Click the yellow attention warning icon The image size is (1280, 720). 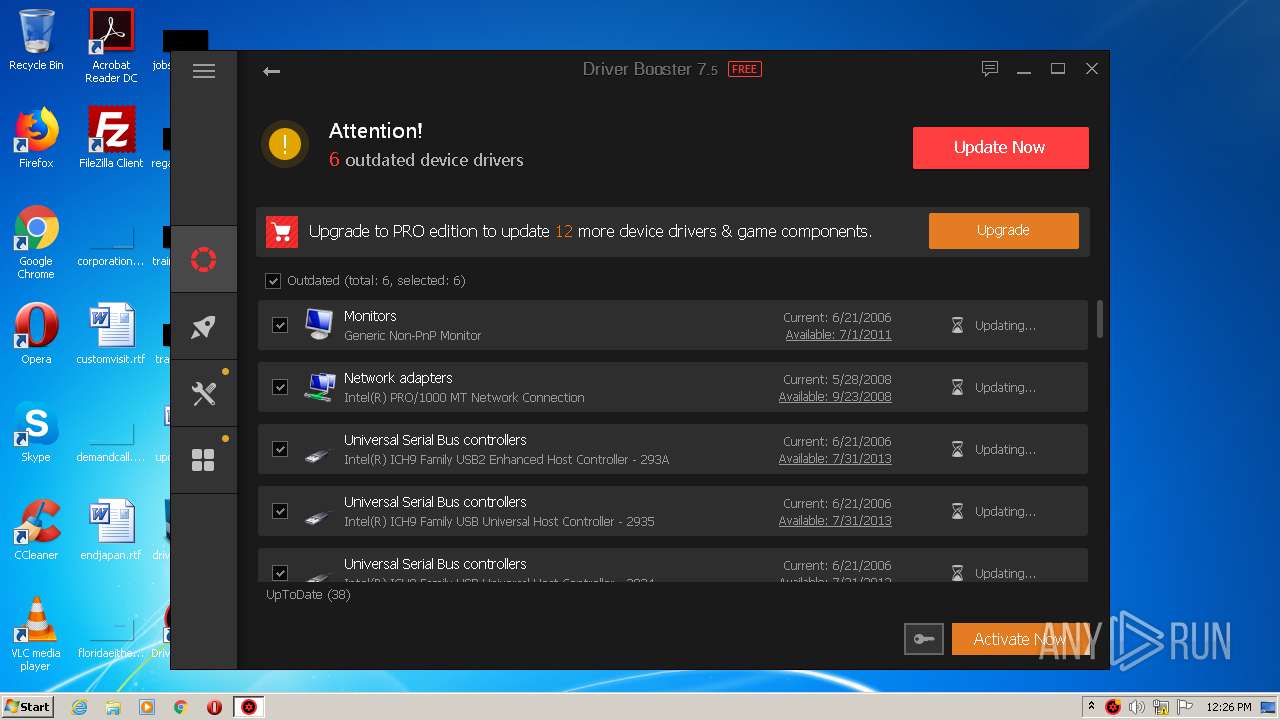pyautogui.click(x=285, y=145)
